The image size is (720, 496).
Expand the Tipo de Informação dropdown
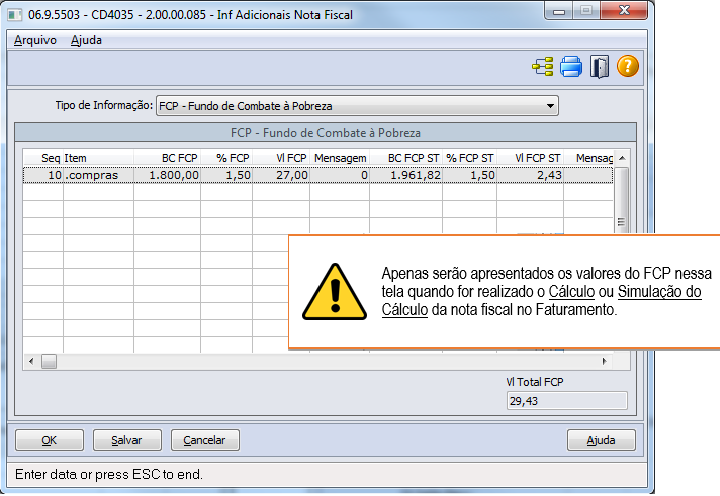549,106
